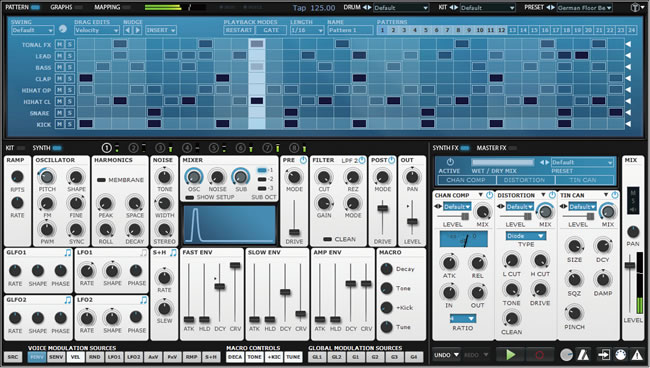Solo the SNARE track

click(x=70, y=113)
